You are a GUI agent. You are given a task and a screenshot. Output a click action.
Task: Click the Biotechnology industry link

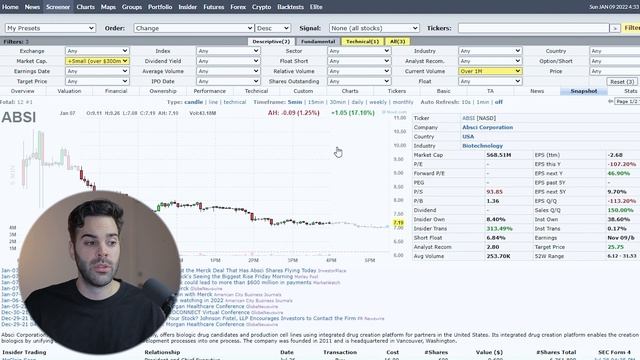pos(482,146)
